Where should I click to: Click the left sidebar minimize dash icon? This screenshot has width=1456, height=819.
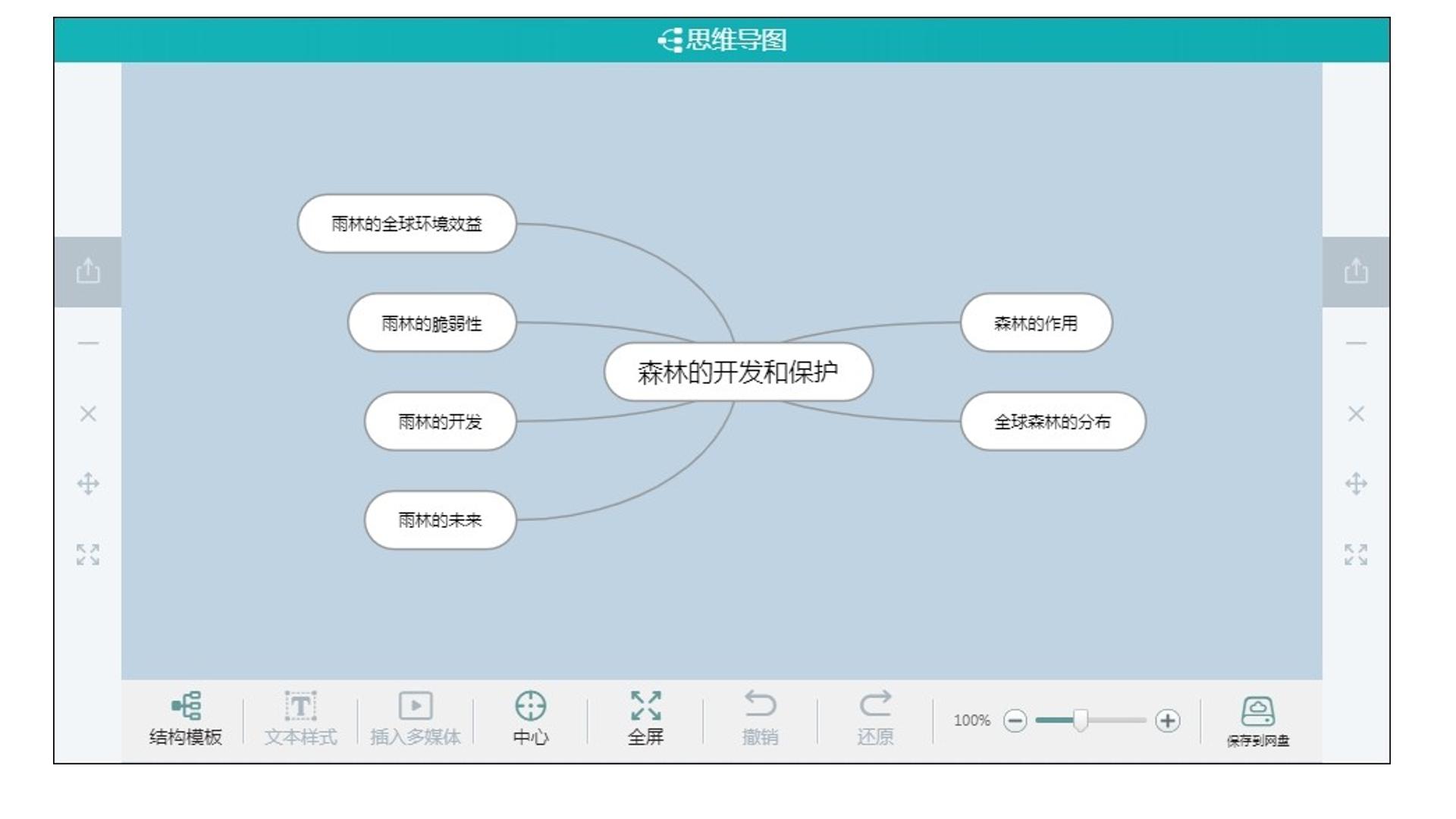point(88,344)
